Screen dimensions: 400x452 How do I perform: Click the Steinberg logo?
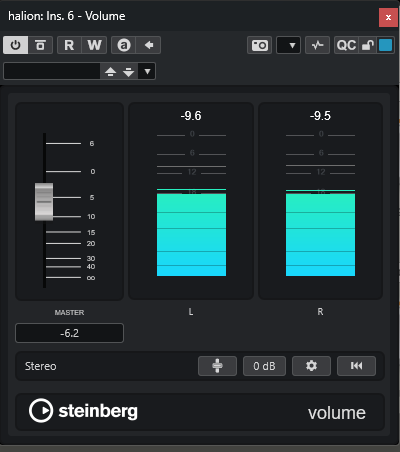pos(83,411)
